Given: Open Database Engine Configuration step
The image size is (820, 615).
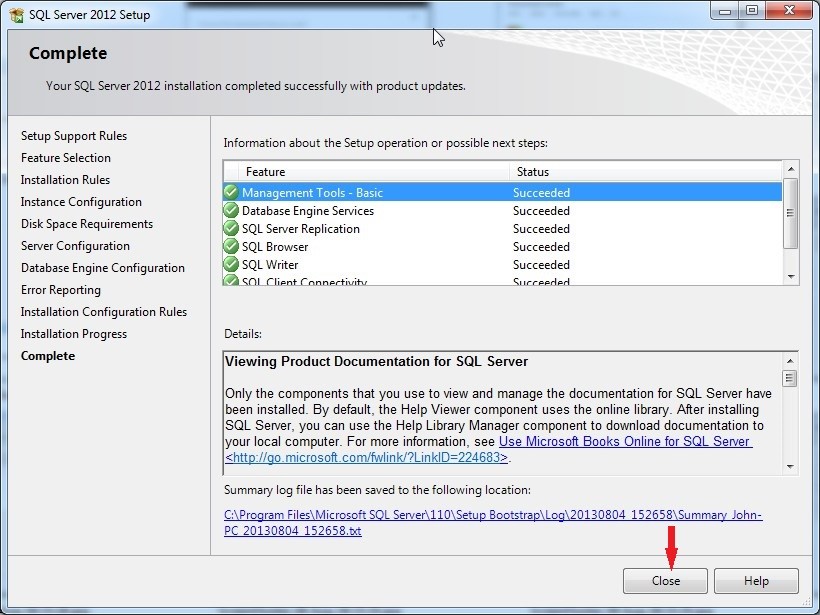Looking at the screenshot, I should 101,268.
